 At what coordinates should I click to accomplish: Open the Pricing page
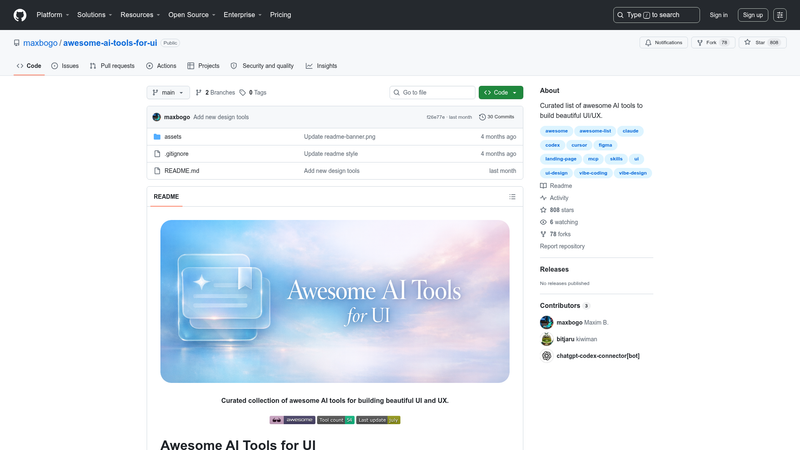click(x=281, y=15)
